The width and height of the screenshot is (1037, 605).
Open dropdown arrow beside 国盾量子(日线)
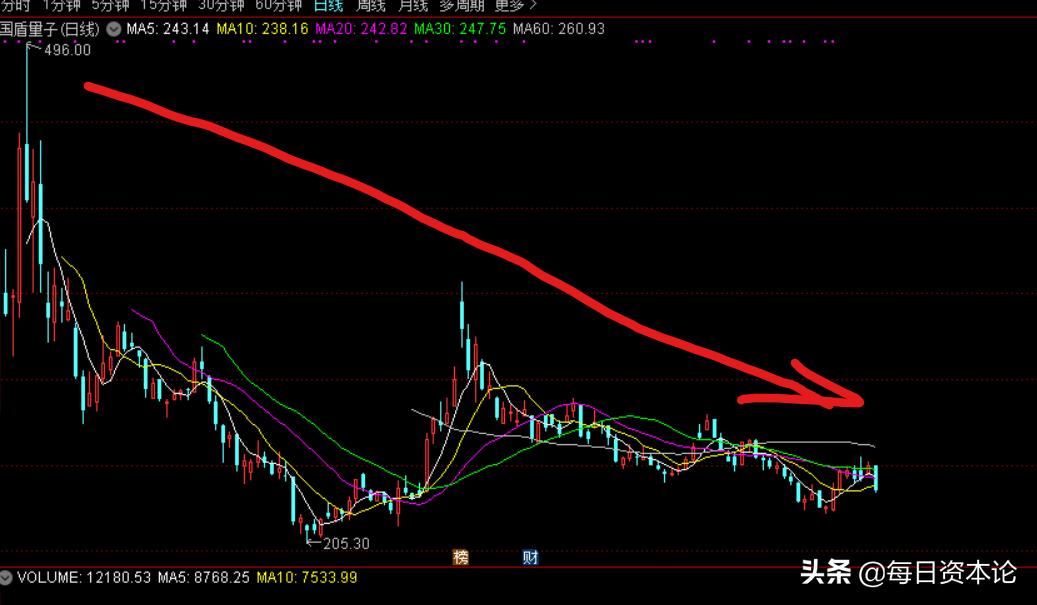pyautogui.click(x=114, y=29)
